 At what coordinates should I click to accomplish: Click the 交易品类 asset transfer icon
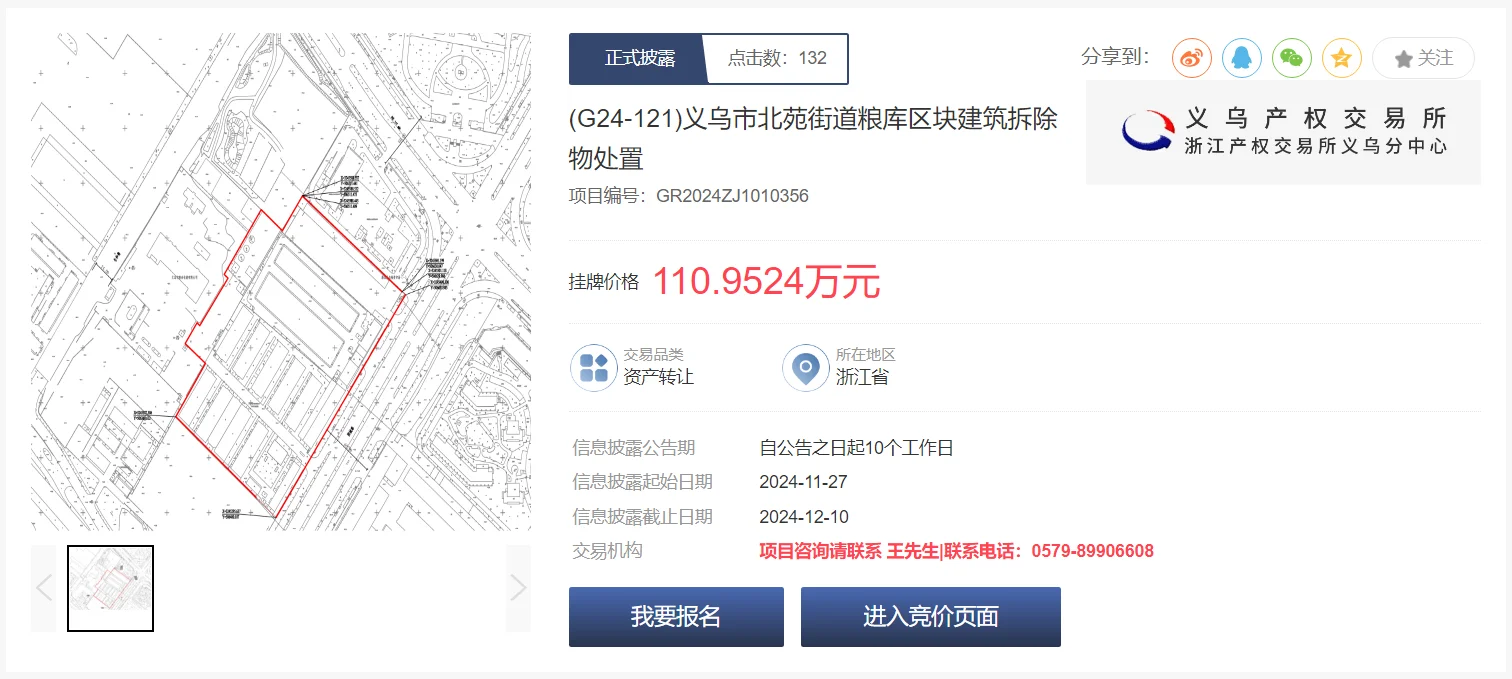point(594,367)
